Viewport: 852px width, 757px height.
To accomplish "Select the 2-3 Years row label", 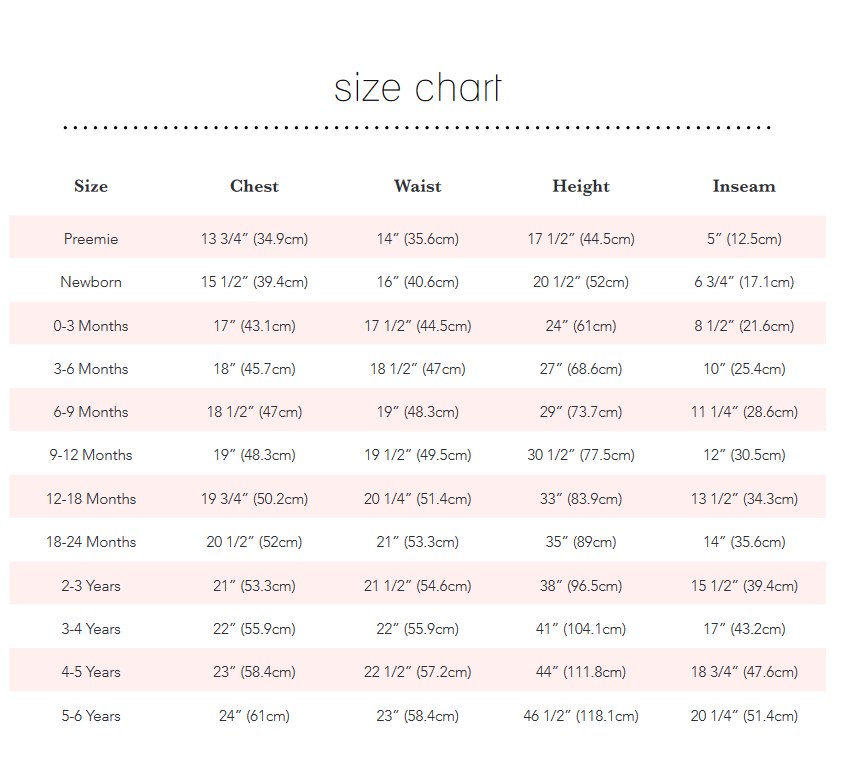I will [91, 586].
